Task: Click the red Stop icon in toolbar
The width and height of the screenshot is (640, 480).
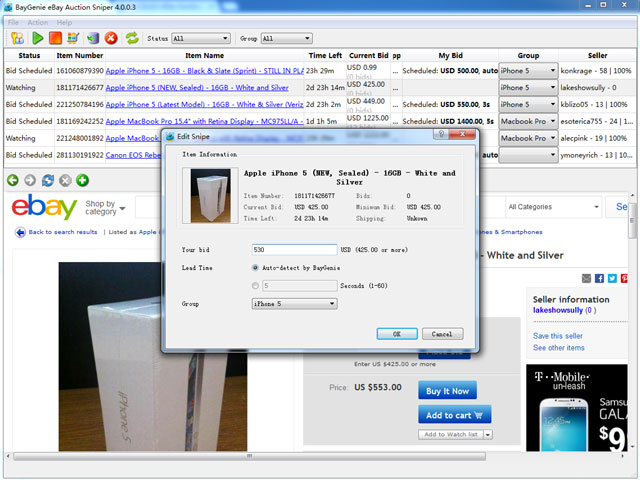Action: coord(55,38)
